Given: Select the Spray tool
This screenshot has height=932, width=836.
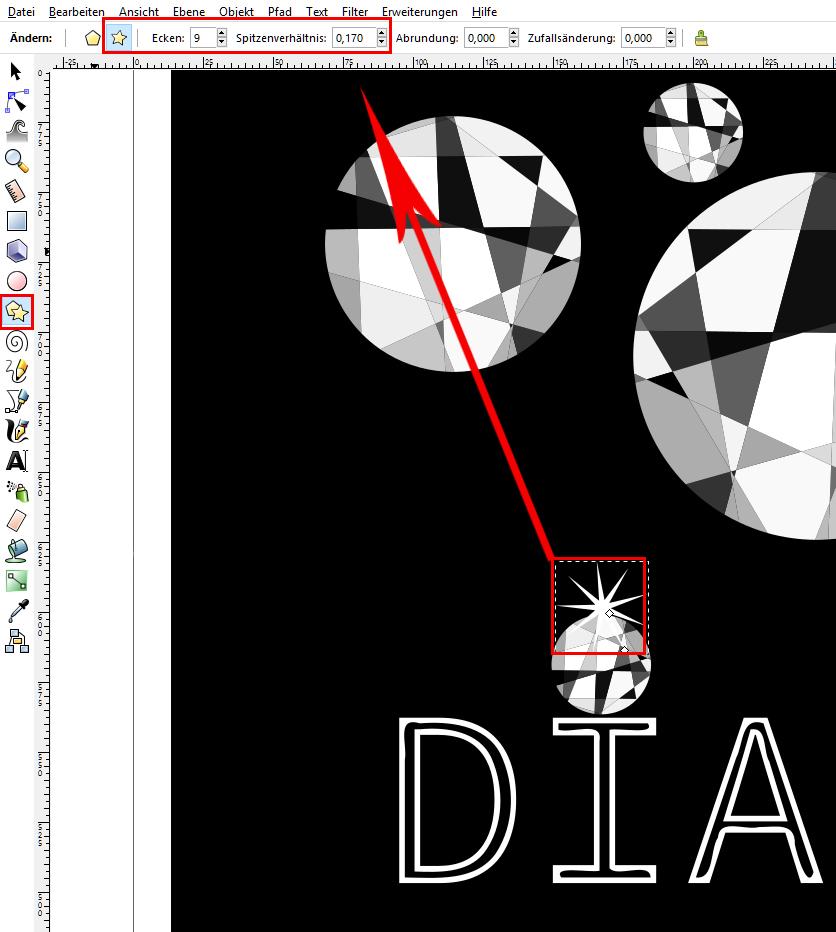Looking at the screenshot, I should click(17, 492).
